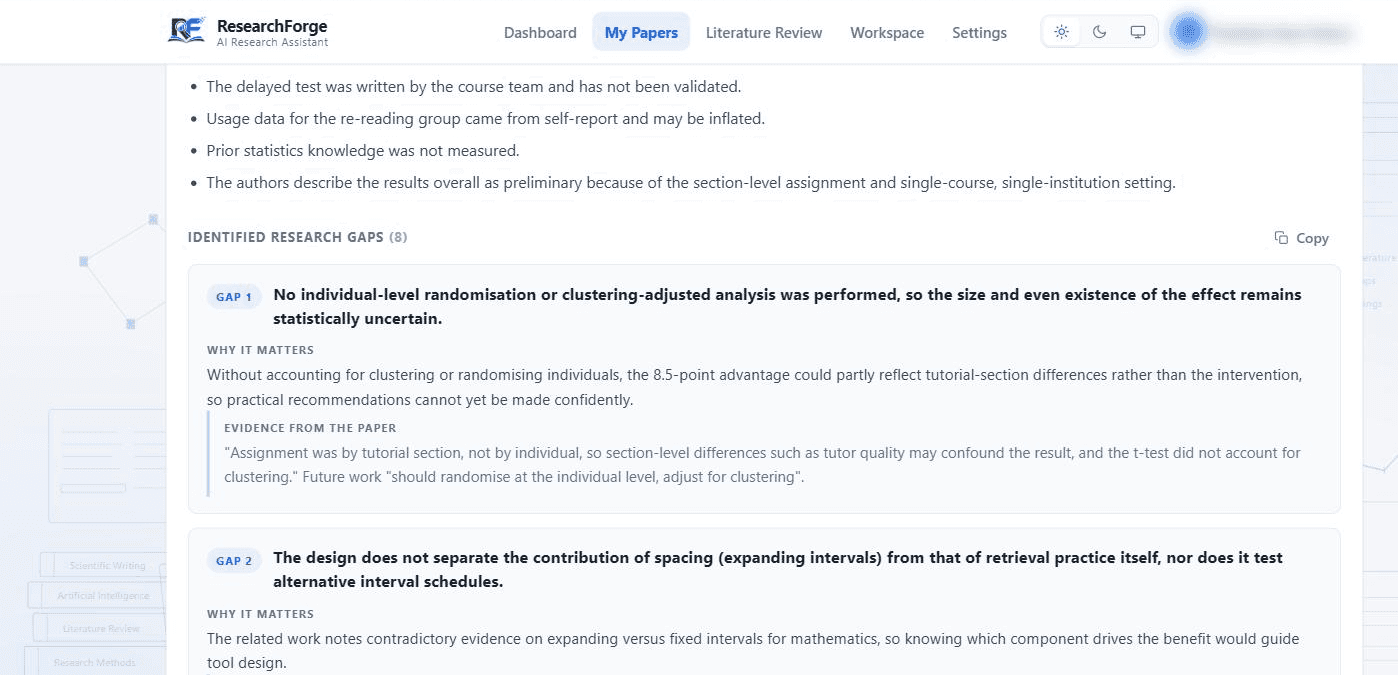Select system theme monitor icon
The height and width of the screenshot is (675, 1398).
(1137, 32)
